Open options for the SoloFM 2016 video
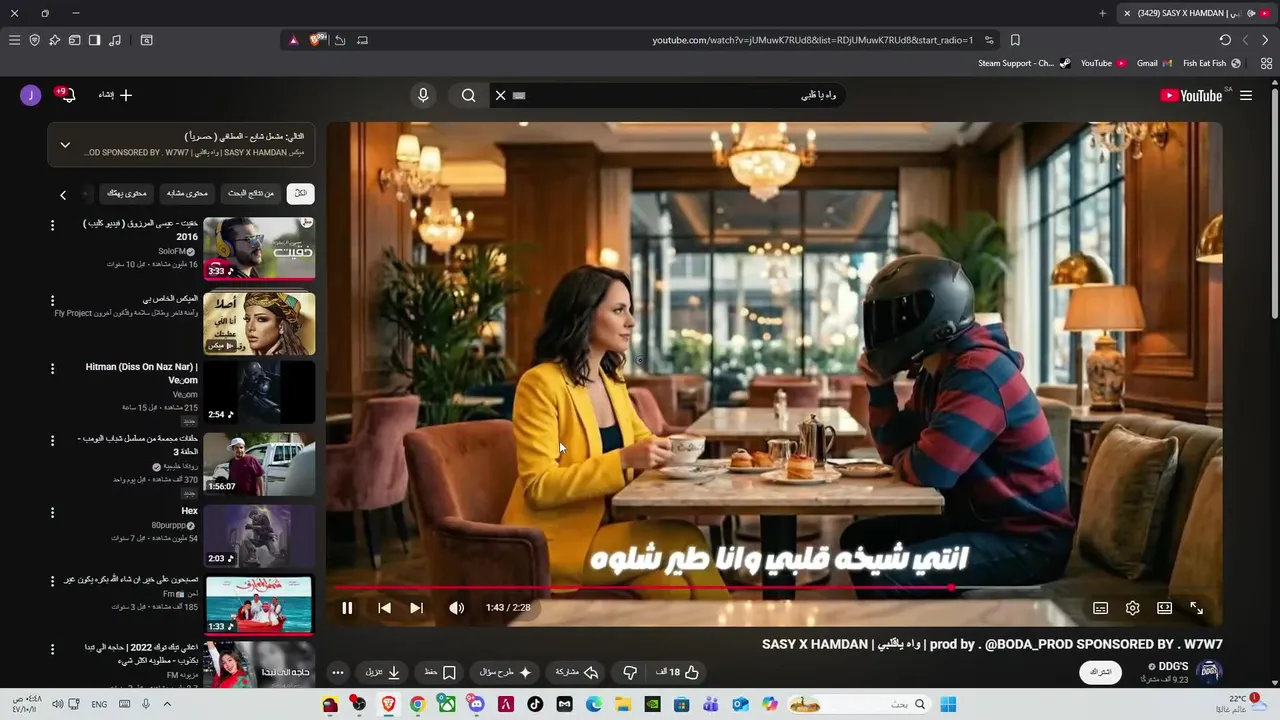 pyautogui.click(x=53, y=226)
